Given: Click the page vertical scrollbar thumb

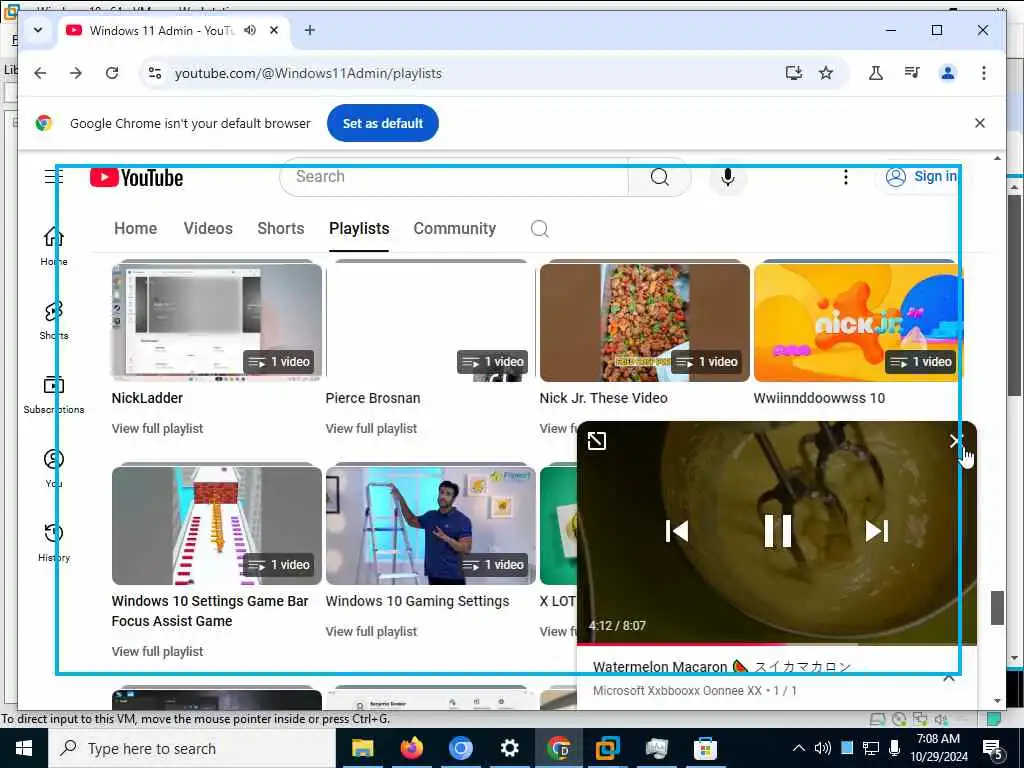Looking at the screenshot, I should coord(997,608).
